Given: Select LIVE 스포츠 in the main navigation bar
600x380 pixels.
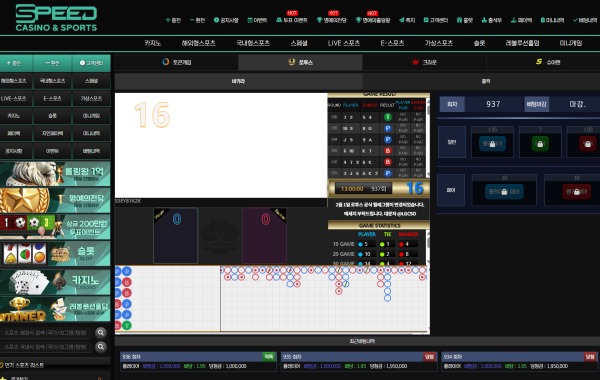Looking at the screenshot, I should [x=344, y=43].
